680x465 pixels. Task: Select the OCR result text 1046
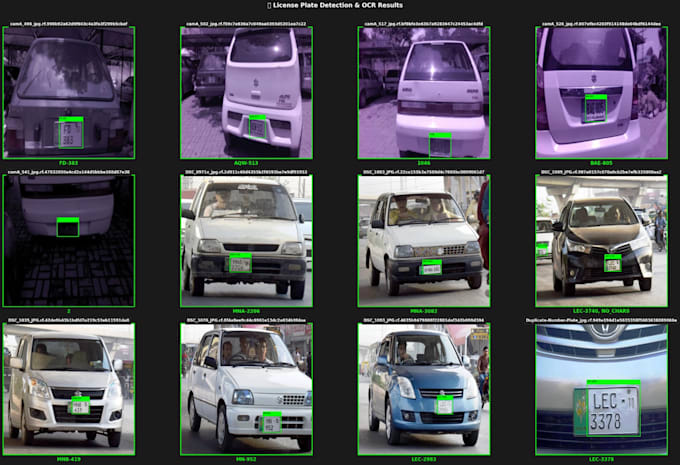click(424, 163)
